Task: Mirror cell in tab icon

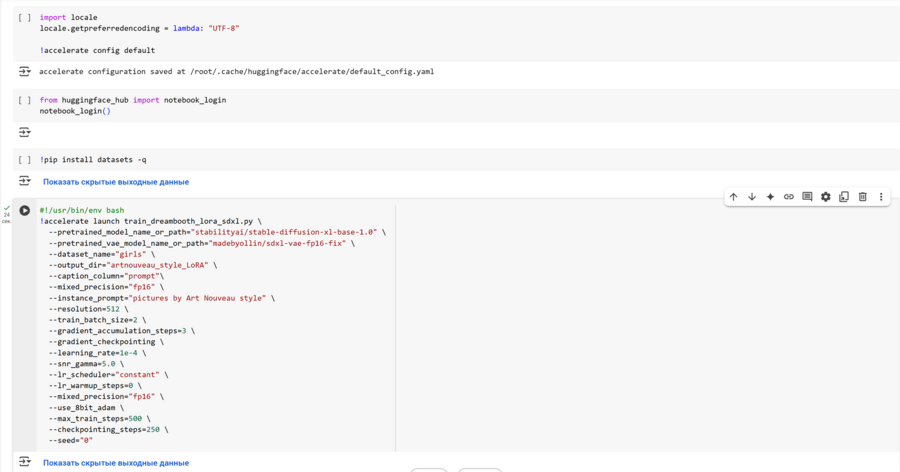Action: click(x=844, y=197)
